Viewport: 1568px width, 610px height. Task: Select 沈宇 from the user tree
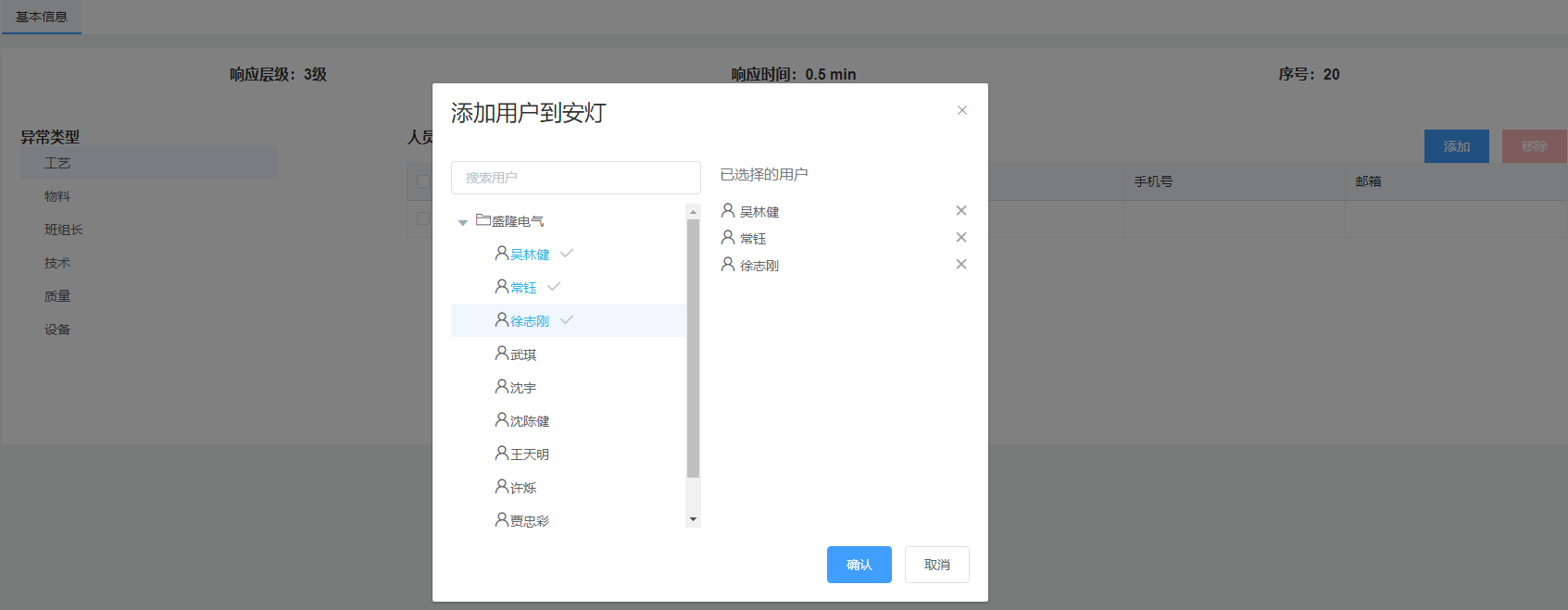tap(523, 388)
